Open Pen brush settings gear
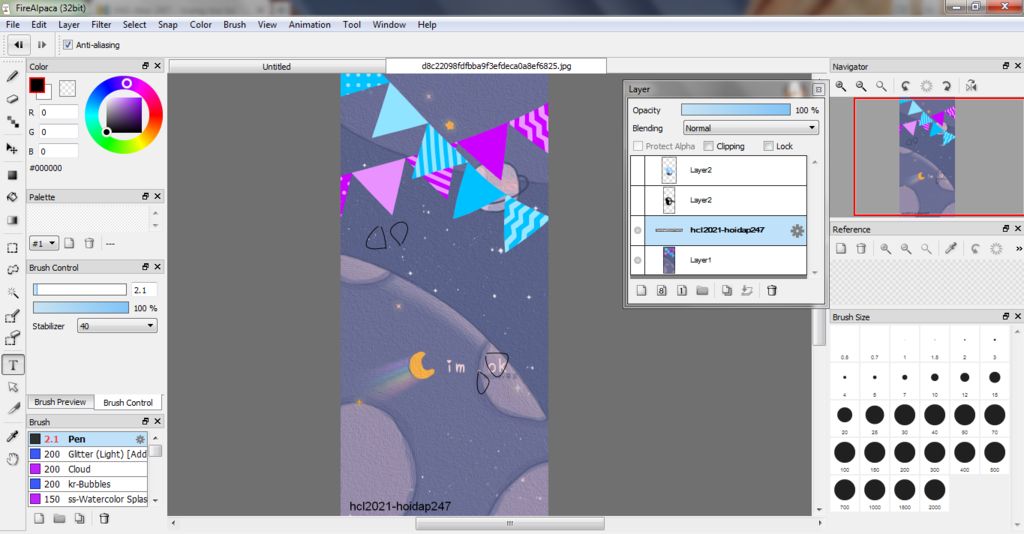 coord(139,439)
